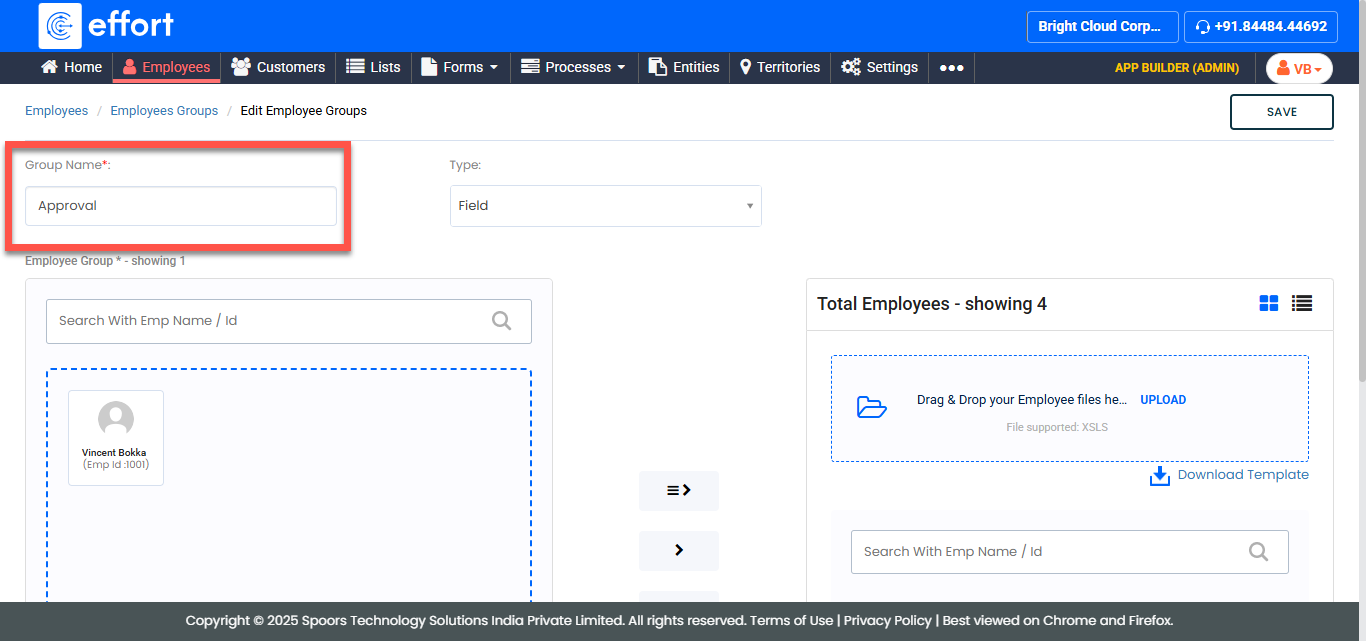Click search icon in Employee Group search
The height and width of the screenshot is (641, 1366).
point(502,321)
